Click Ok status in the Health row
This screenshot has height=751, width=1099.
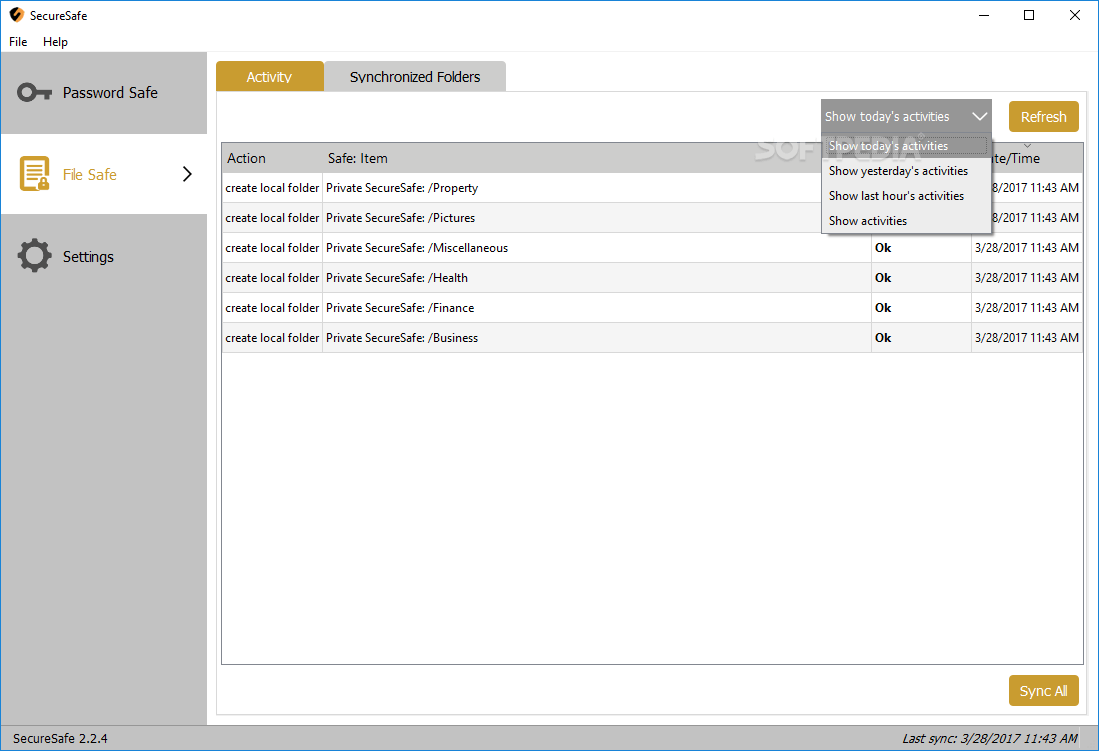(x=883, y=278)
